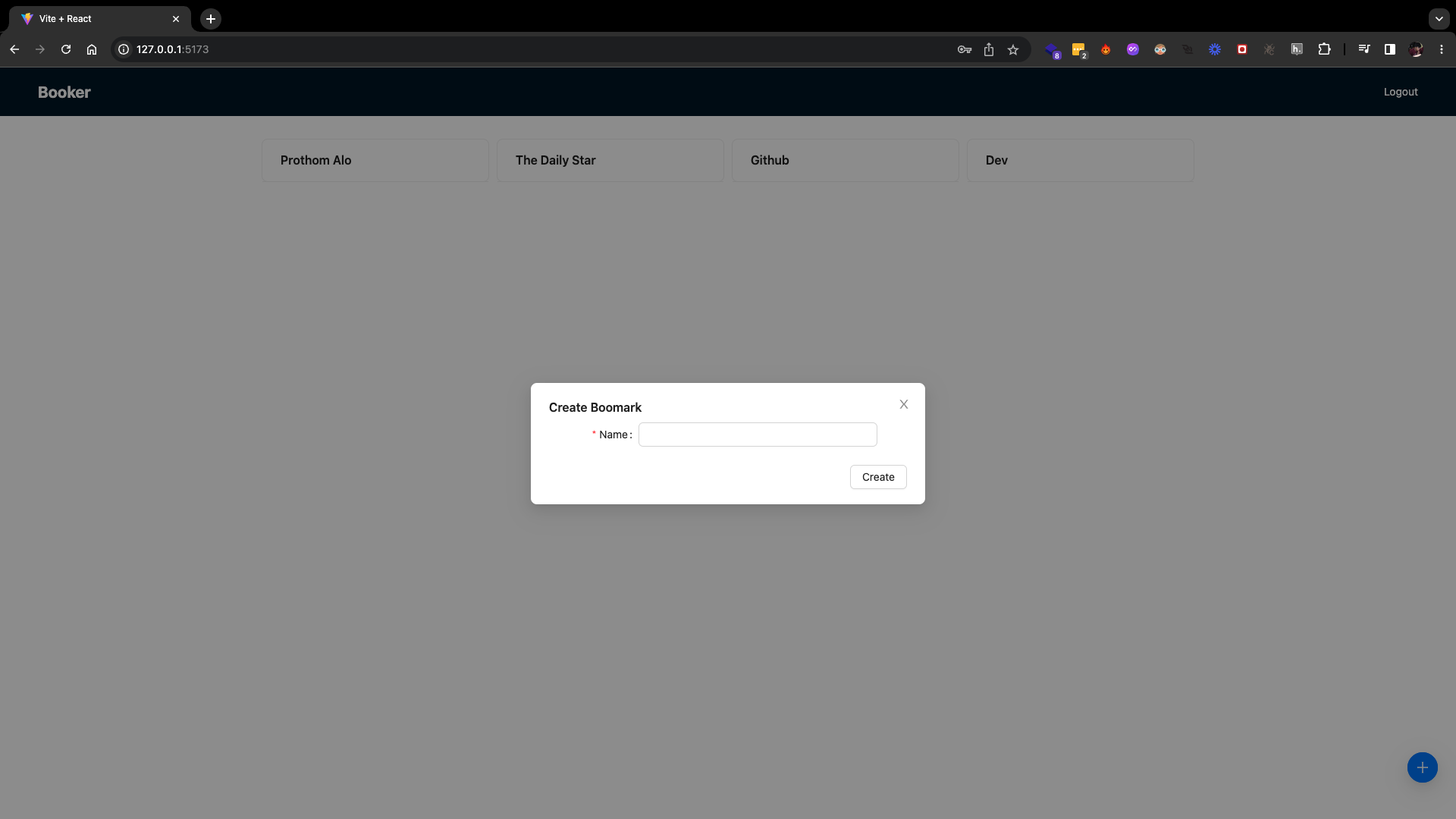Reload the current page

66,49
